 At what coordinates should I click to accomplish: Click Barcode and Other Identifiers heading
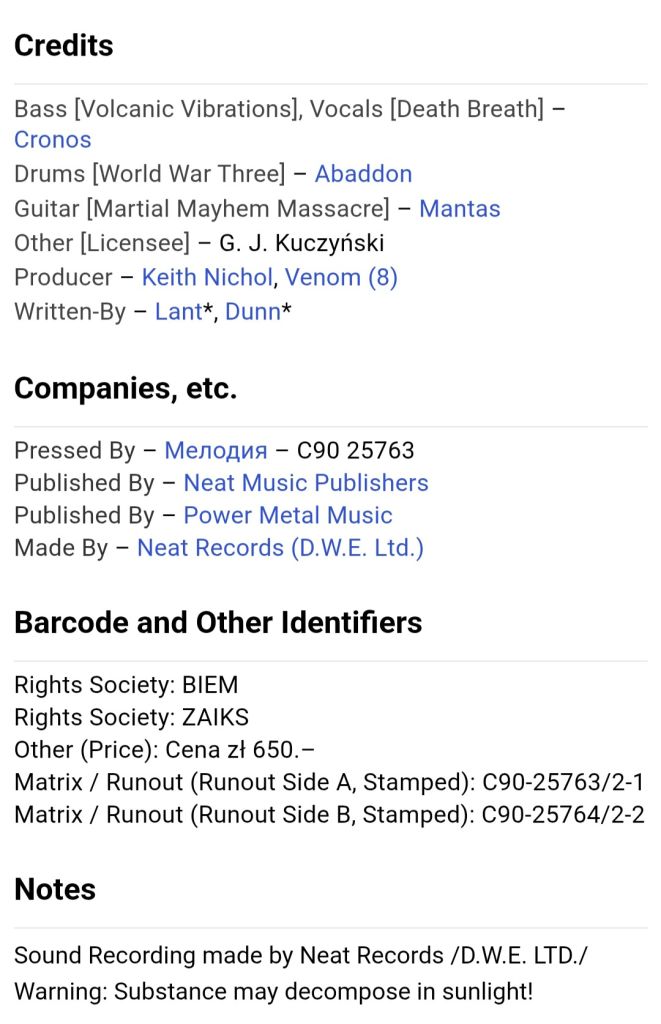(218, 622)
